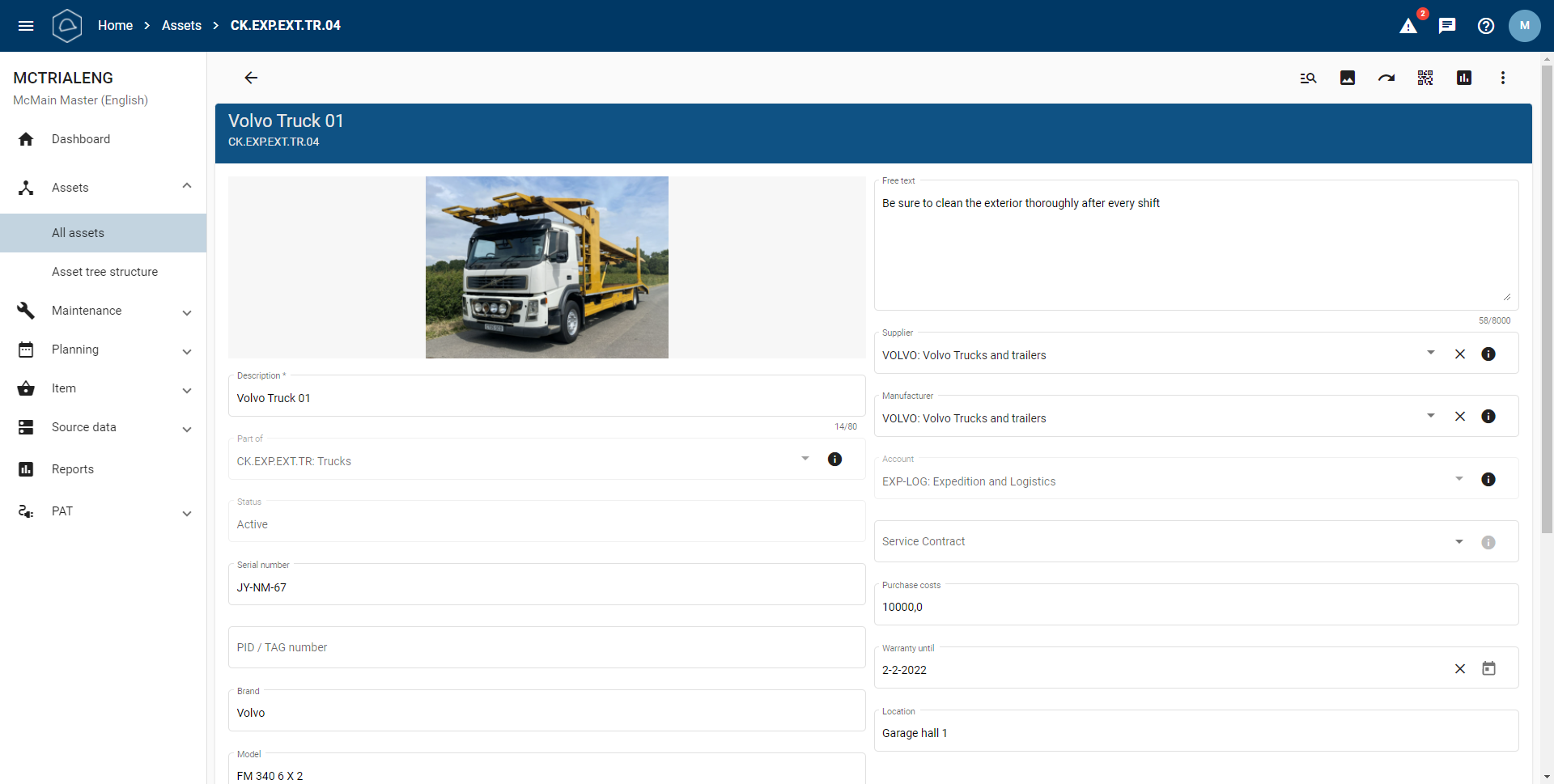
Task: Edit the Location field
Action: [x=1196, y=731]
